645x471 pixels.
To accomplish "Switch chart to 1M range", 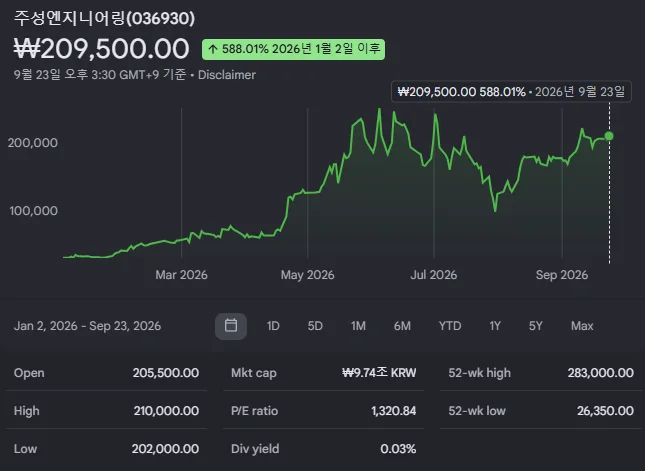I will pyautogui.click(x=358, y=326).
